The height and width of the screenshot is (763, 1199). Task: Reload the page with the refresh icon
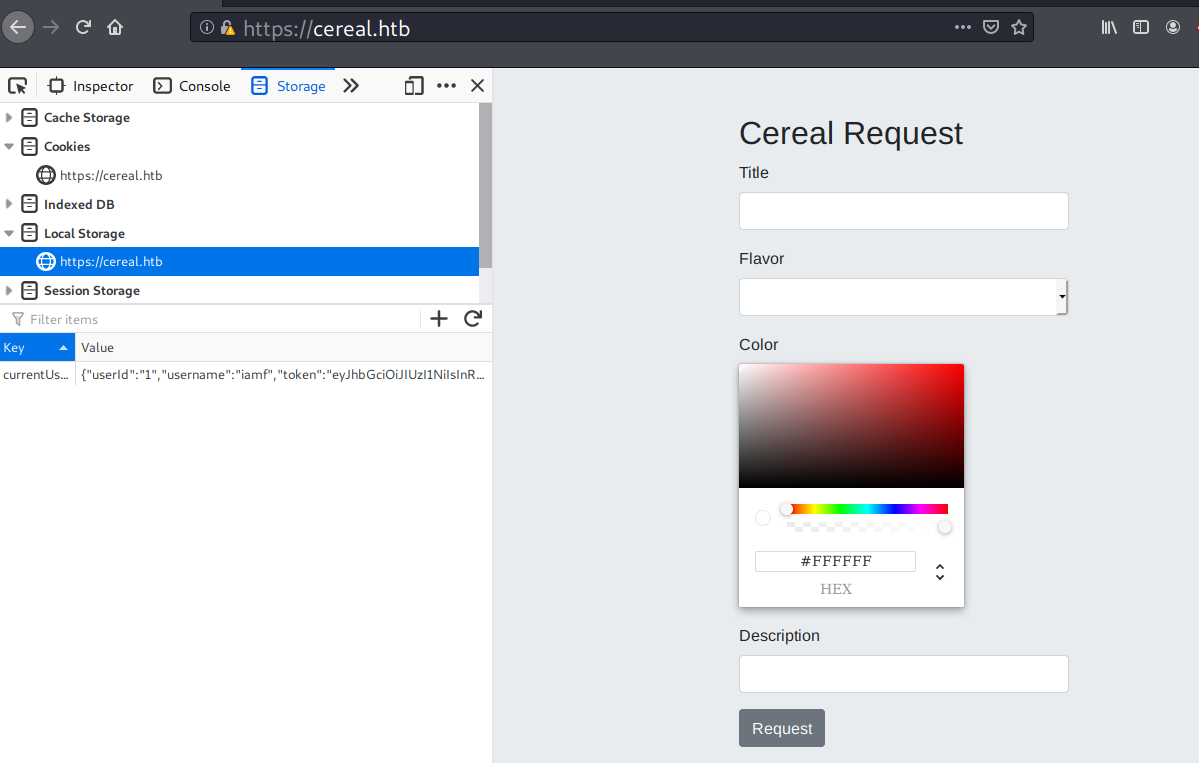[84, 27]
